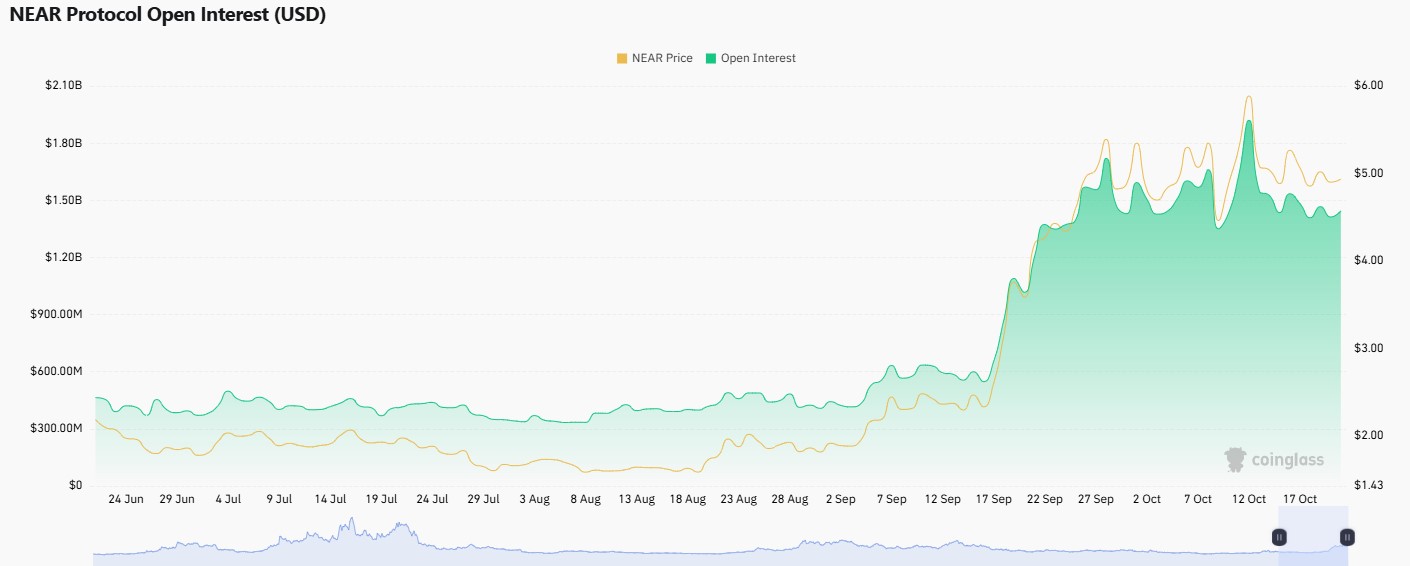Click the $2.10B left axis label

[x=63, y=86]
